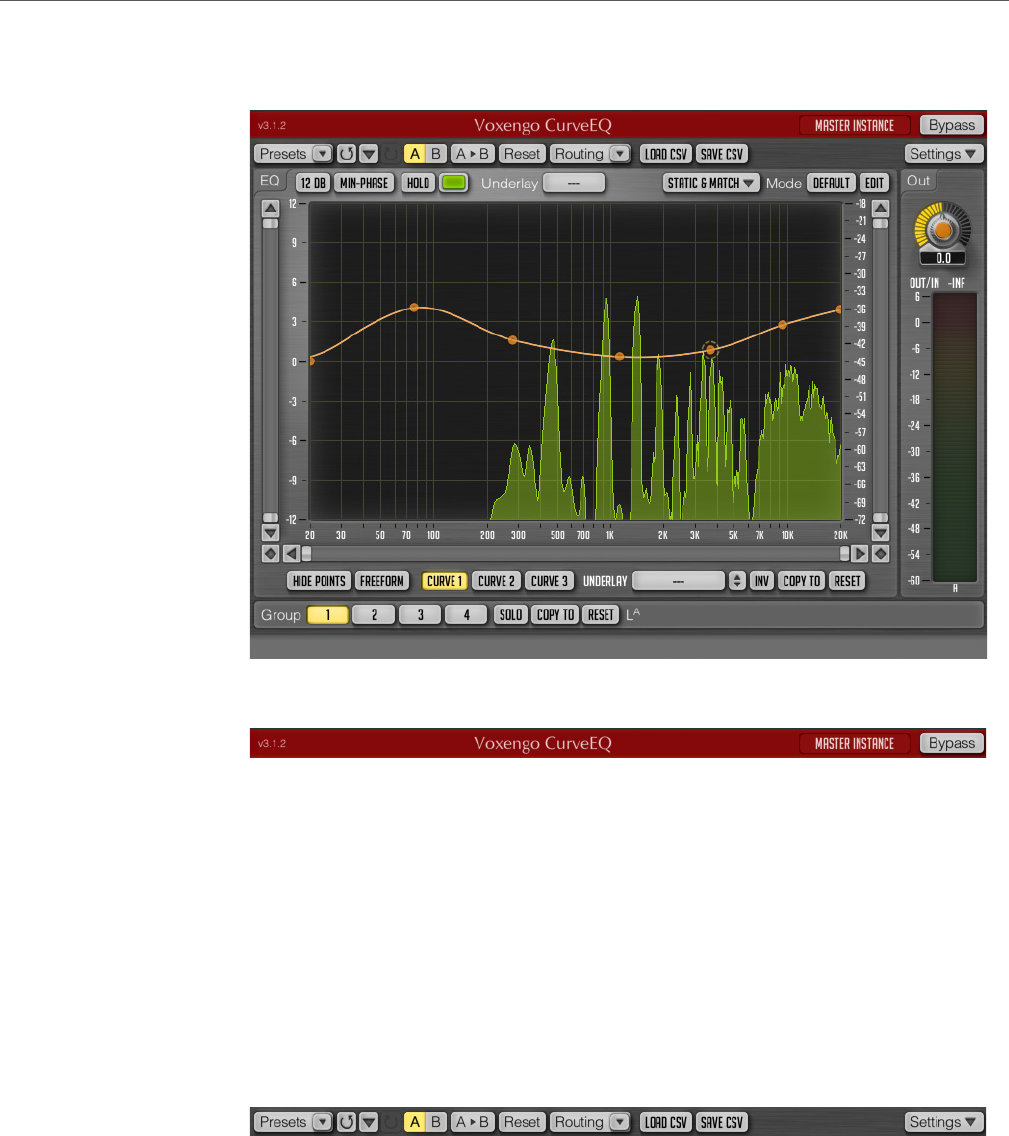Click the Out gain knob
The width and height of the screenshot is (1009, 1136).
point(942,230)
